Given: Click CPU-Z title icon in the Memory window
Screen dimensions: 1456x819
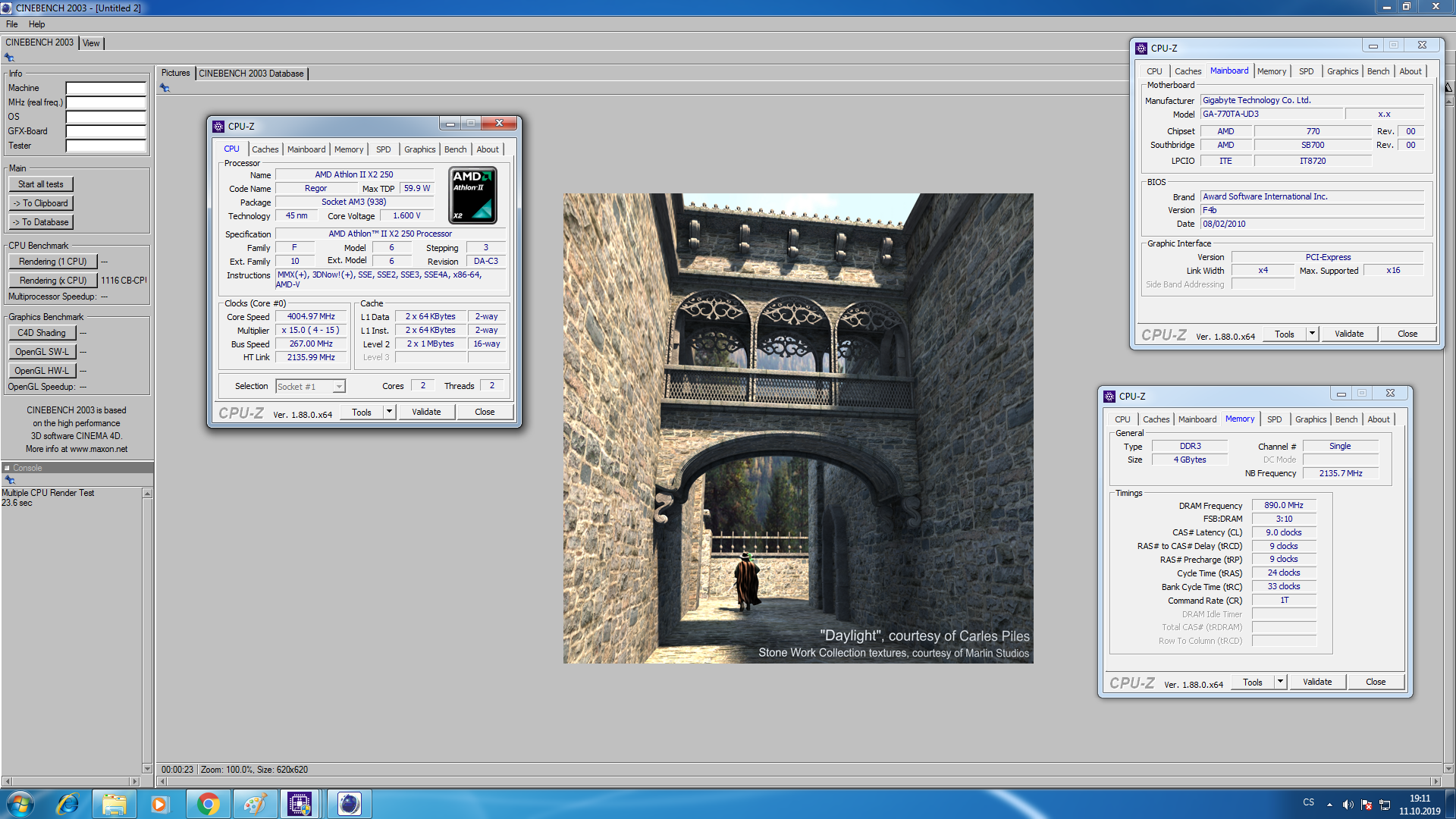Looking at the screenshot, I should (1109, 397).
